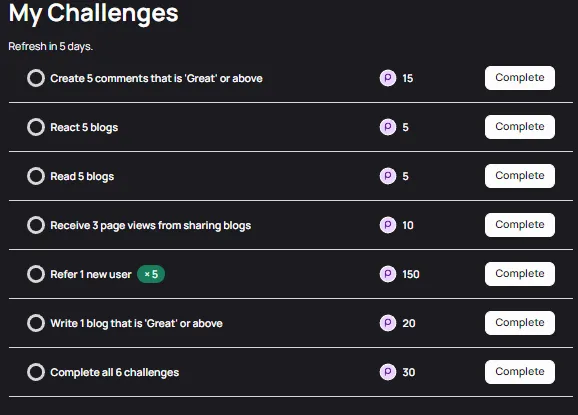
Task: Click Complete for Write 1 blog challenge
Action: [520, 323]
